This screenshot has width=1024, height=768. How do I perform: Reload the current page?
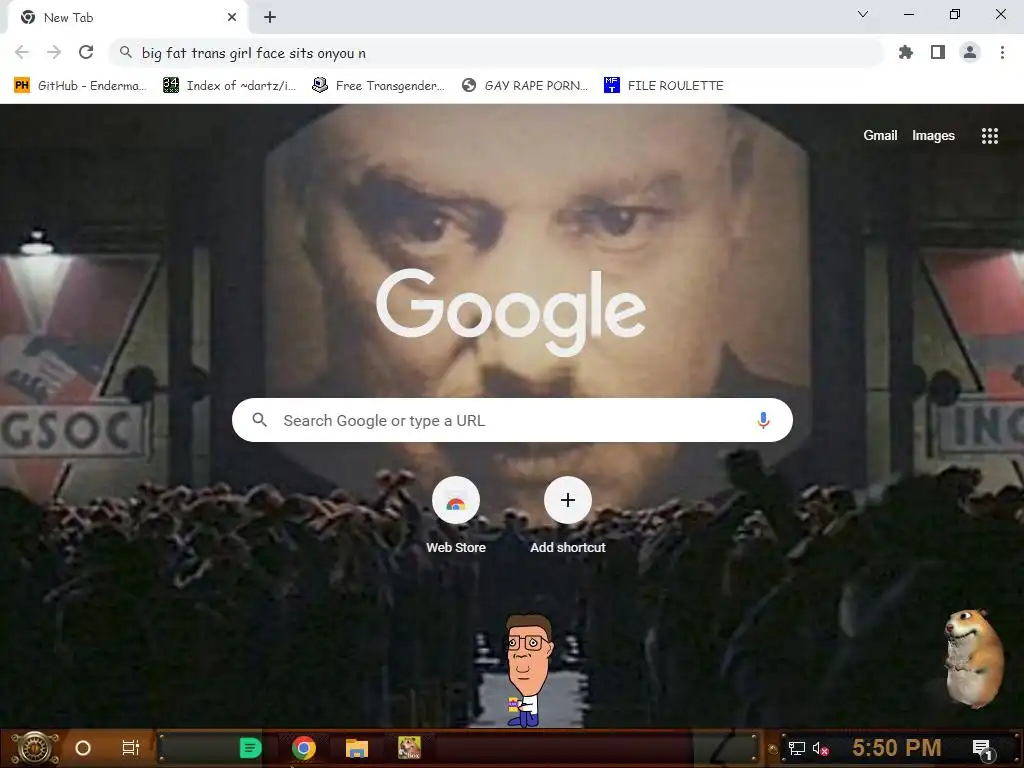(86, 52)
